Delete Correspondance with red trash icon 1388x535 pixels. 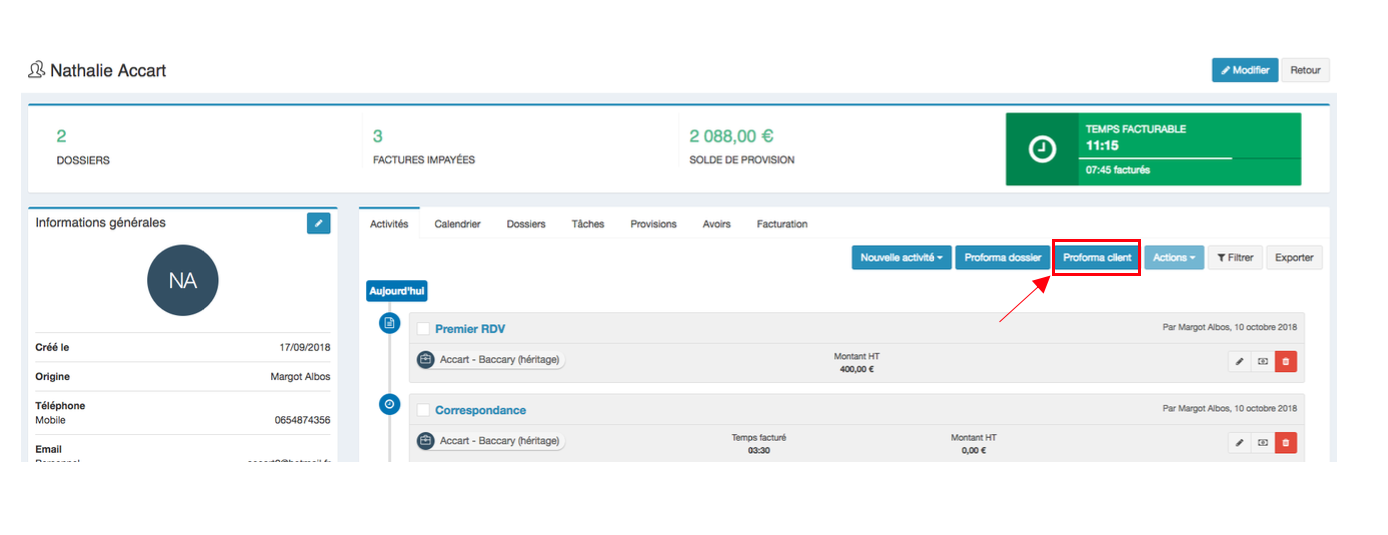pos(1286,442)
